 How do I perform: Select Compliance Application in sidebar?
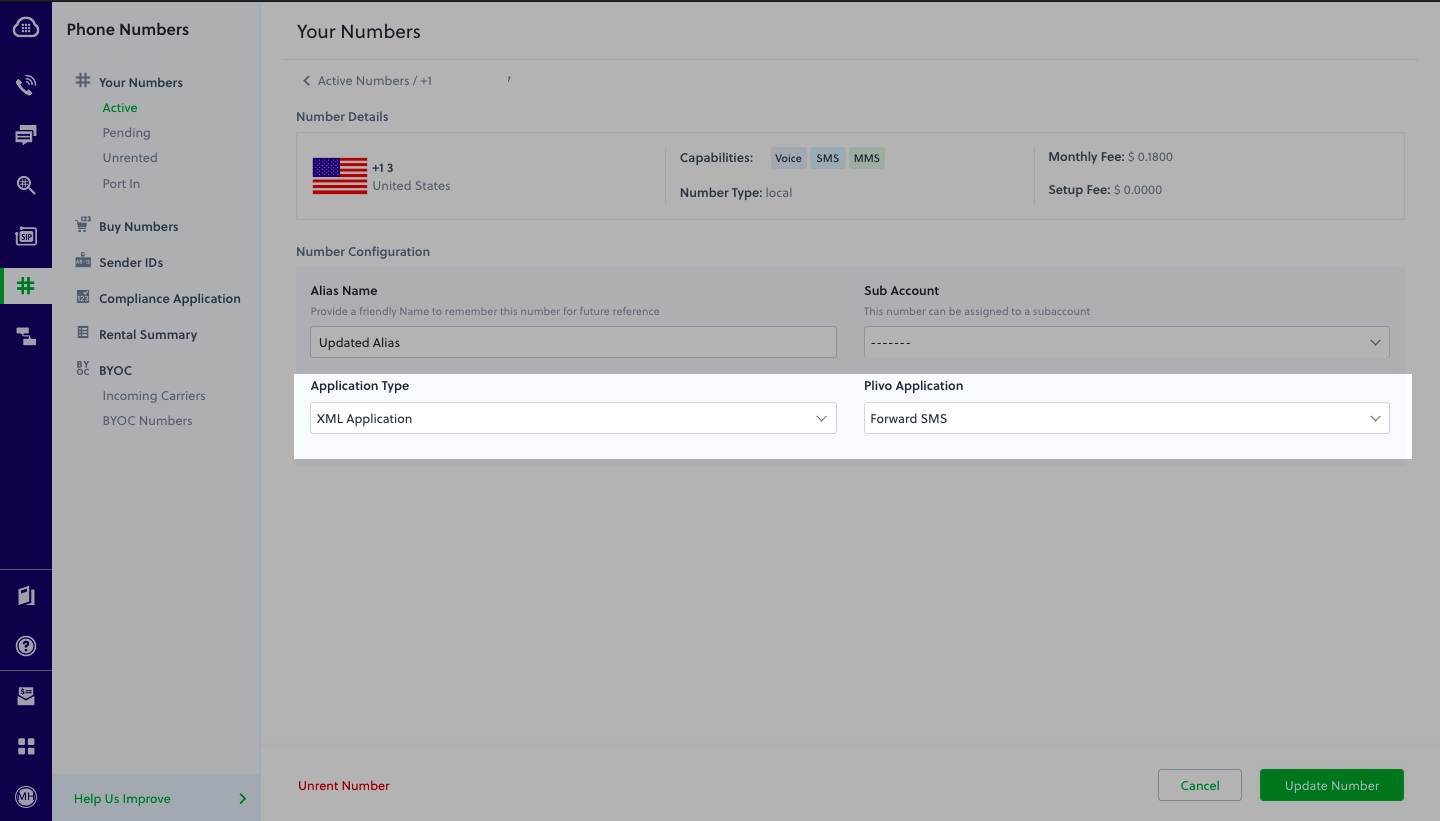pyautogui.click(x=169, y=299)
